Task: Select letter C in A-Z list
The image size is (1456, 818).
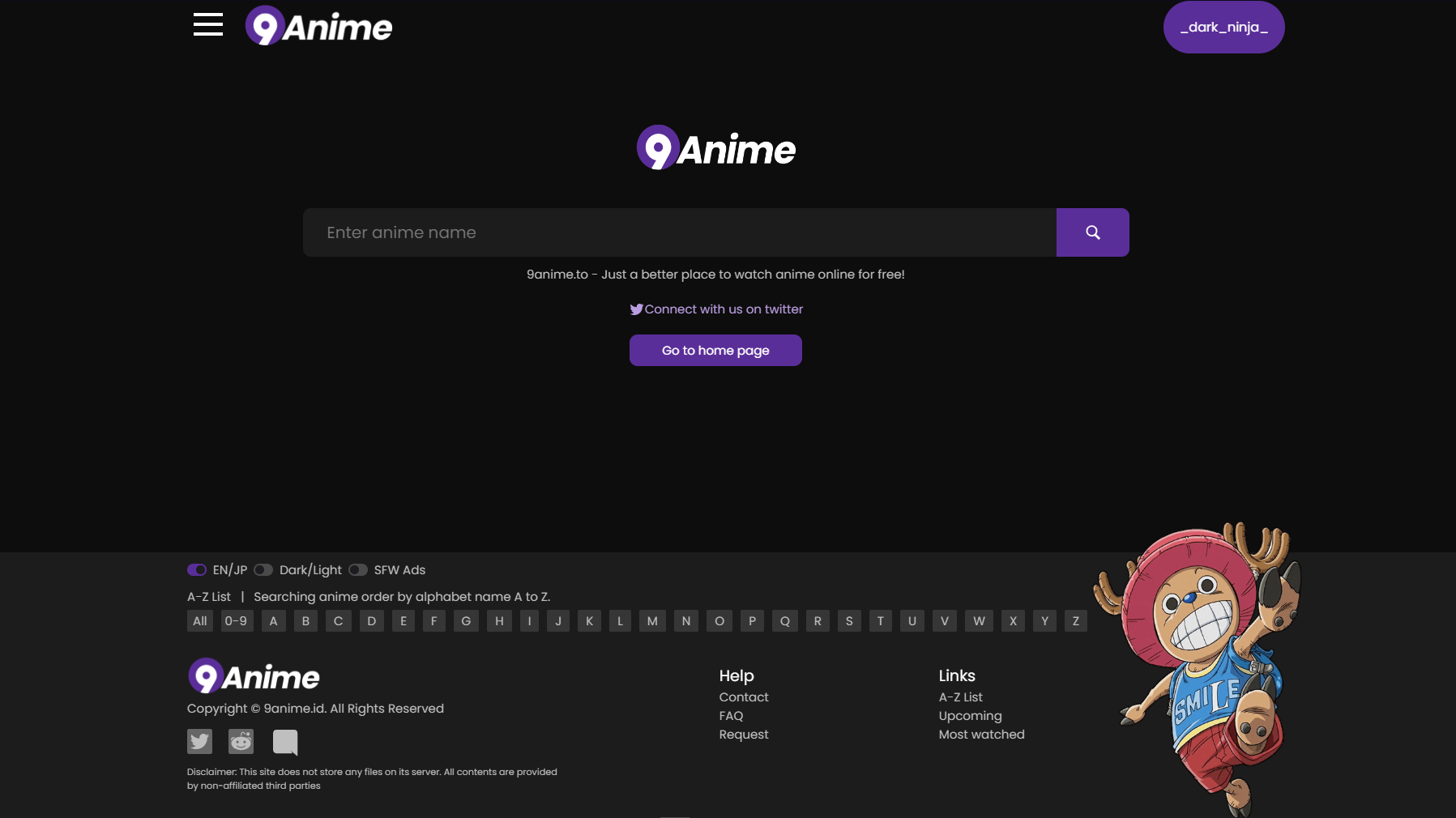Action: (x=339, y=621)
